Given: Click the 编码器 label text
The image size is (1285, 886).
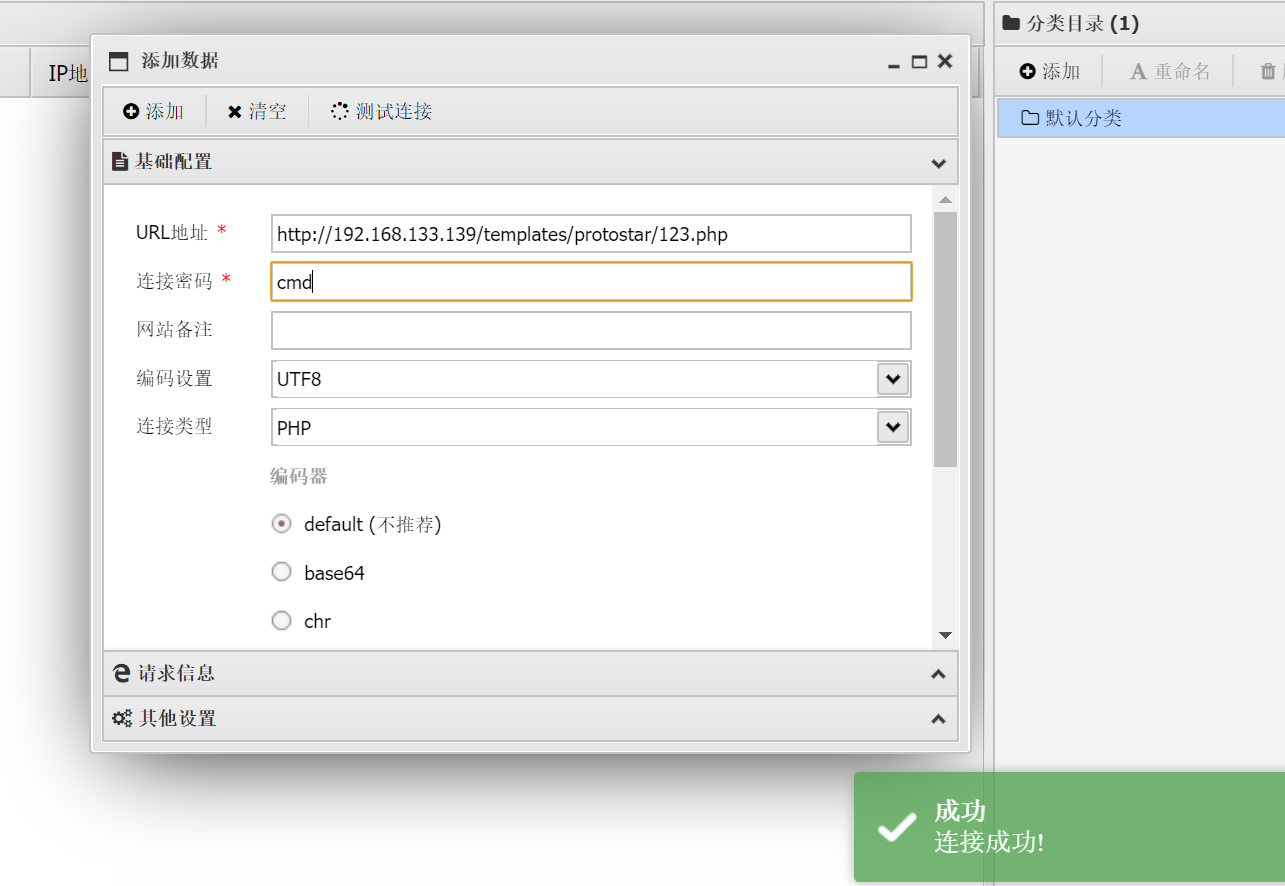Looking at the screenshot, I should tap(299, 476).
